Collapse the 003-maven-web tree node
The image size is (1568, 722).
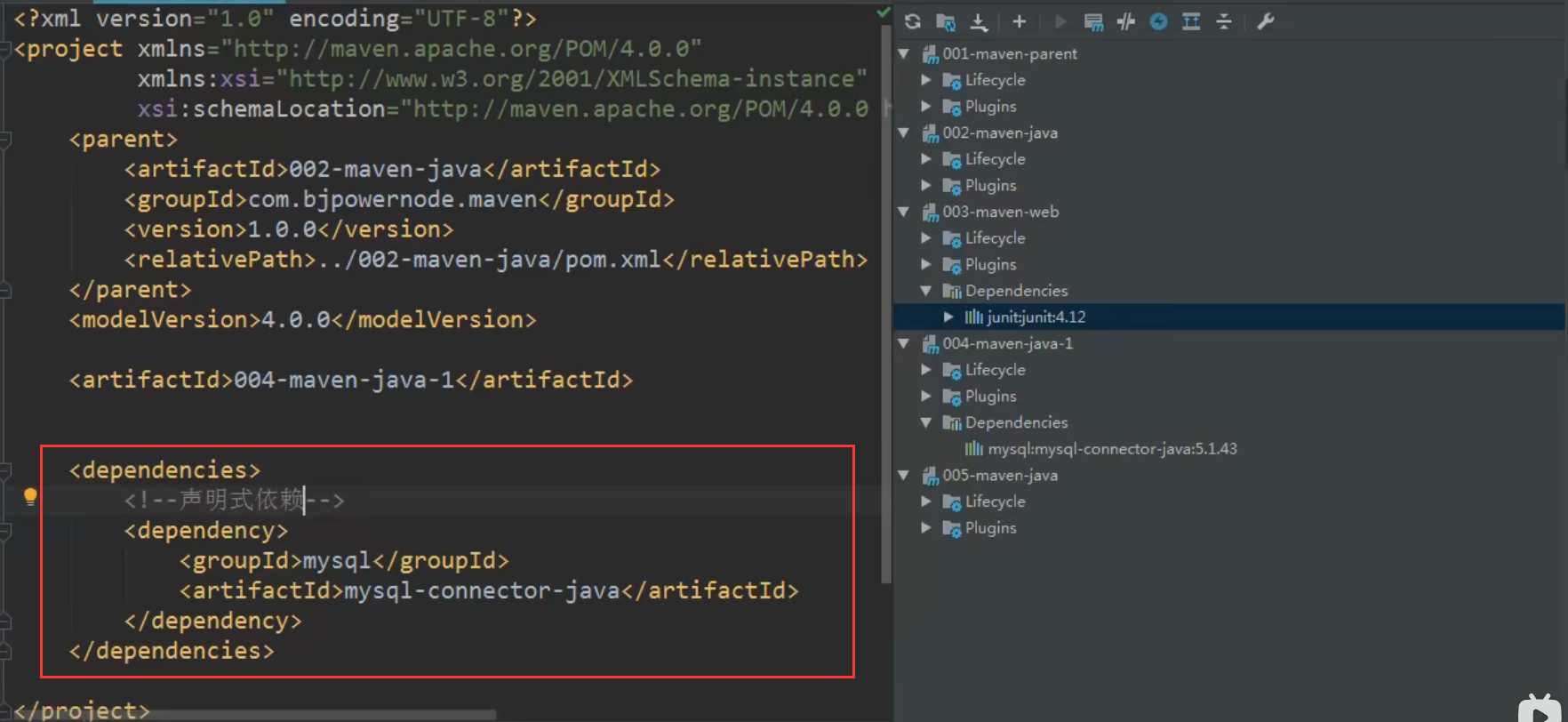click(x=904, y=213)
